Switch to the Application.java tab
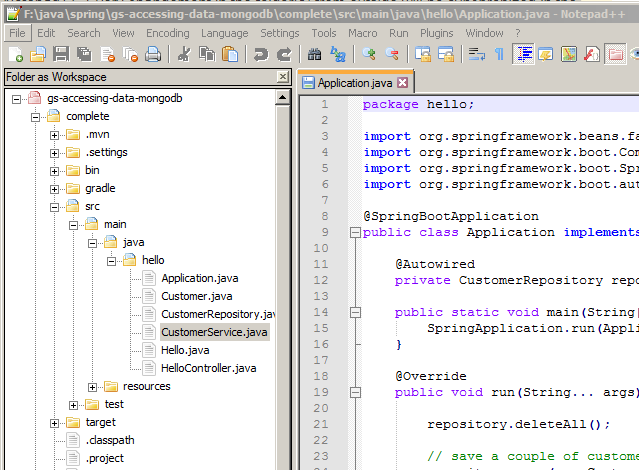This screenshot has height=470, width=639. click(x=355, y=83)
